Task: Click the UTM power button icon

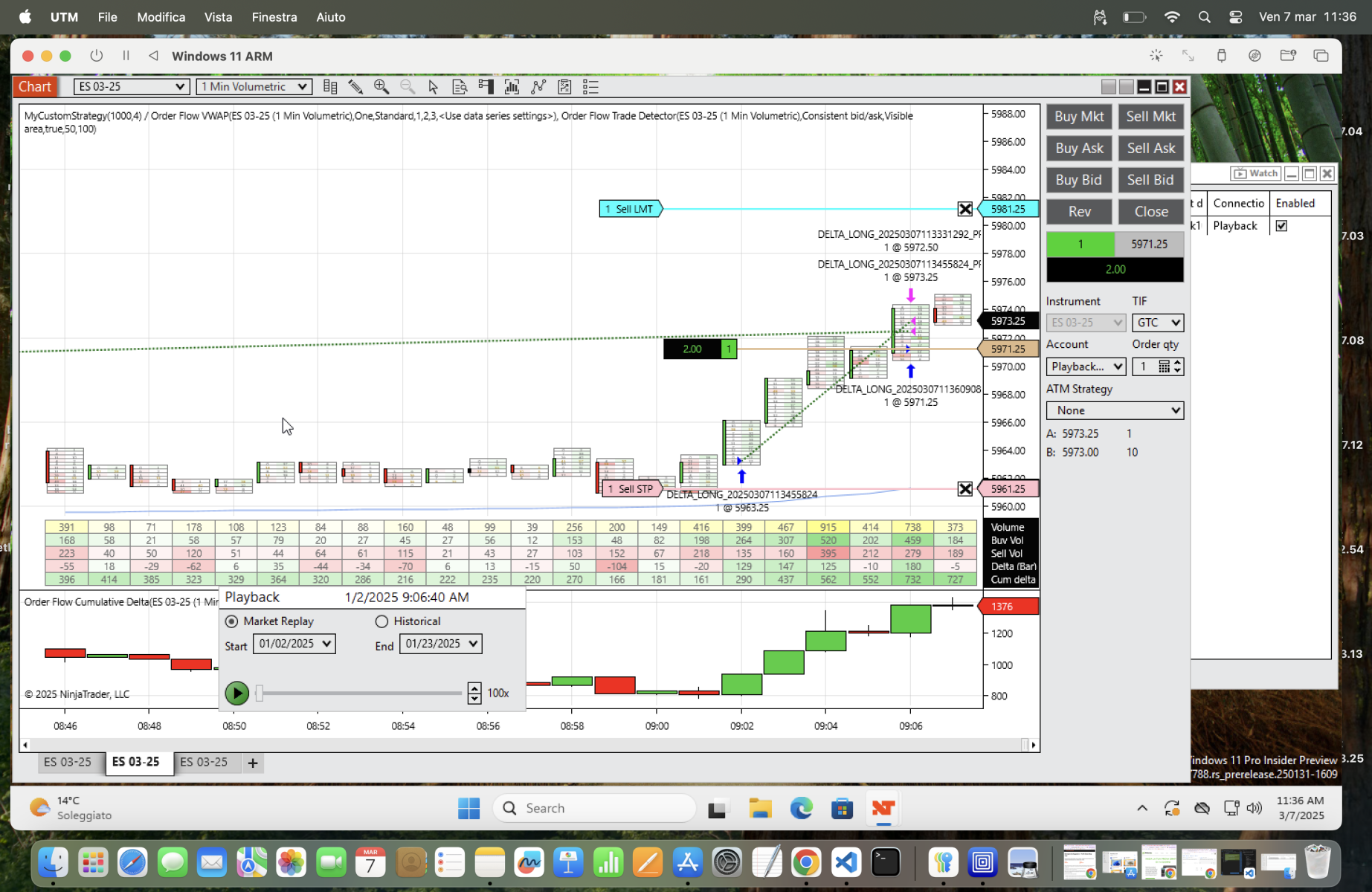Action: click(x=96, y=56)
